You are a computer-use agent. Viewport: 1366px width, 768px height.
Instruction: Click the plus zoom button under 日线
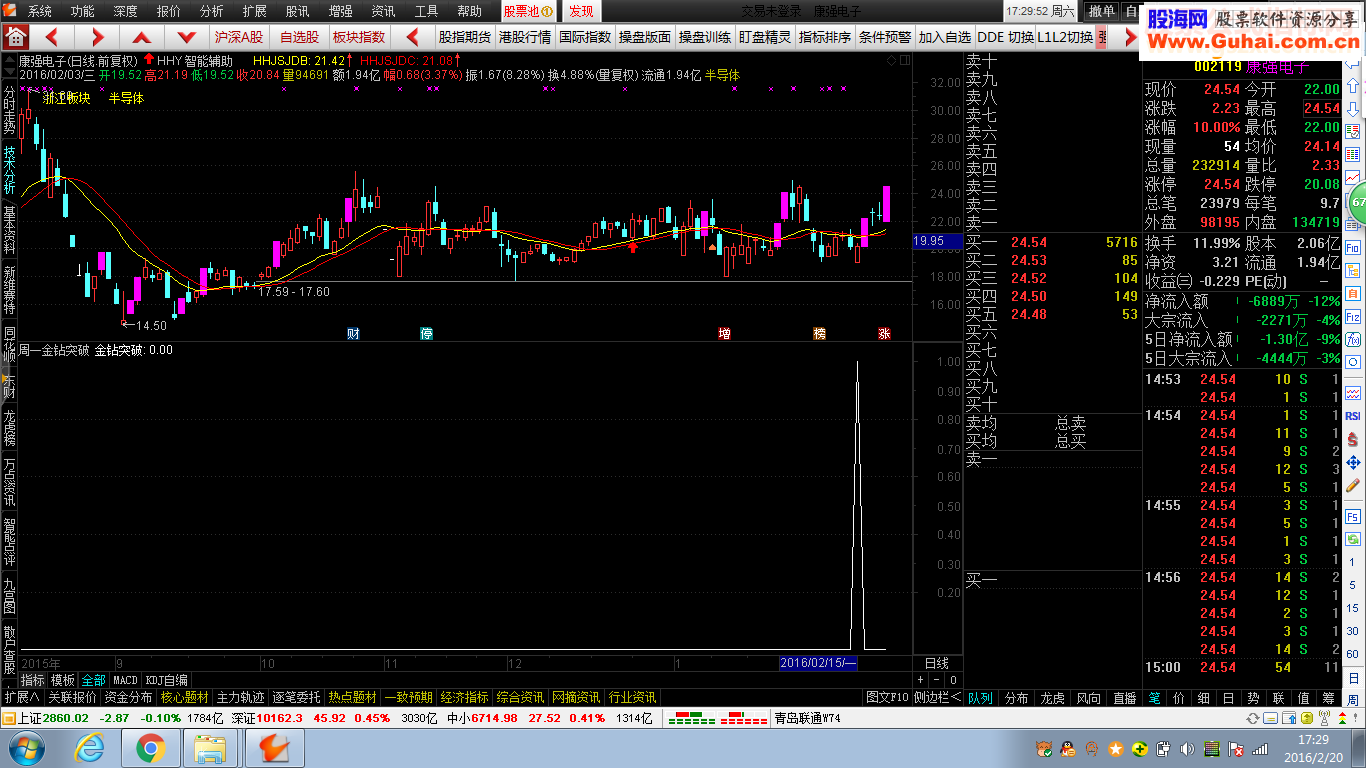[x=920, y=680]
